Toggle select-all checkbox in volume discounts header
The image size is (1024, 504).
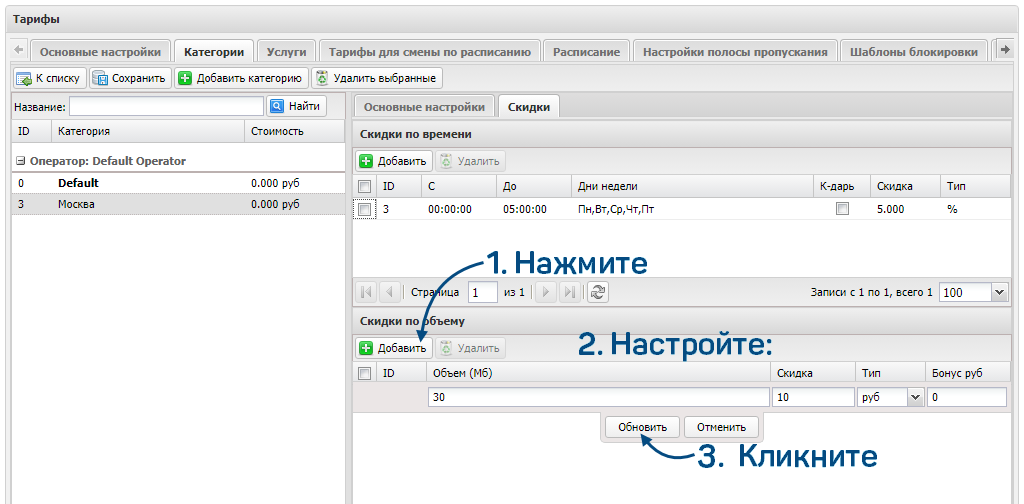click(365, 373)
